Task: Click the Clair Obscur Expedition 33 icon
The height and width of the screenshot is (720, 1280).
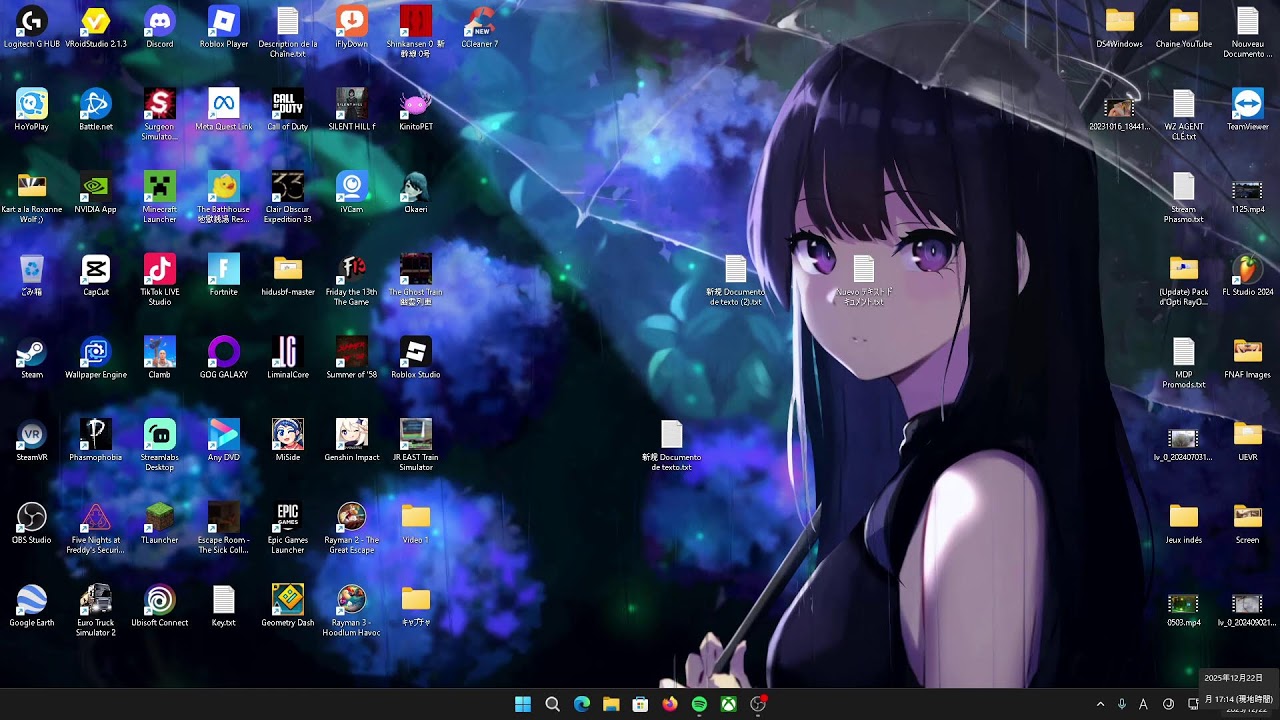Action: pyautogui.click(x=288, y=197)
